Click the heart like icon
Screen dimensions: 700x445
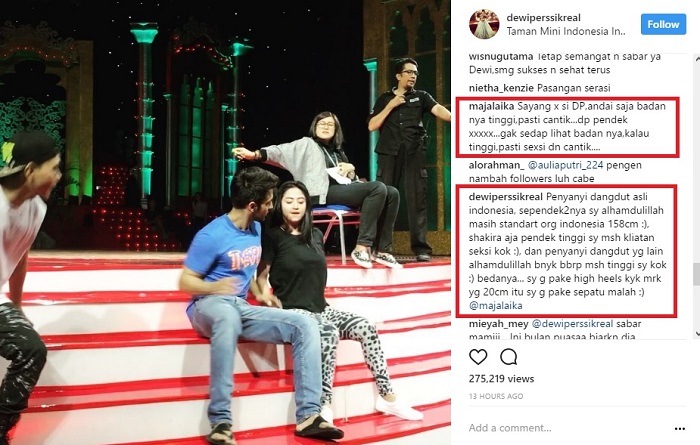tap(478, 357)
